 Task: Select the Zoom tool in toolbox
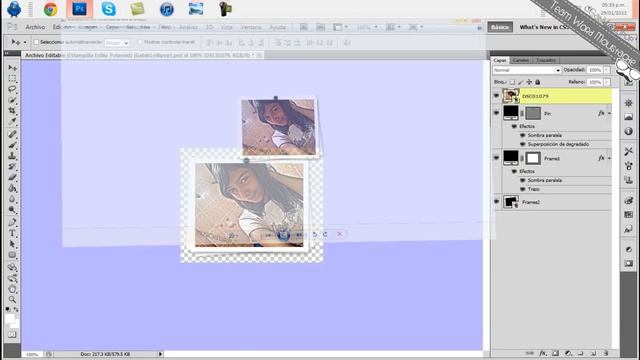point(13,300)
